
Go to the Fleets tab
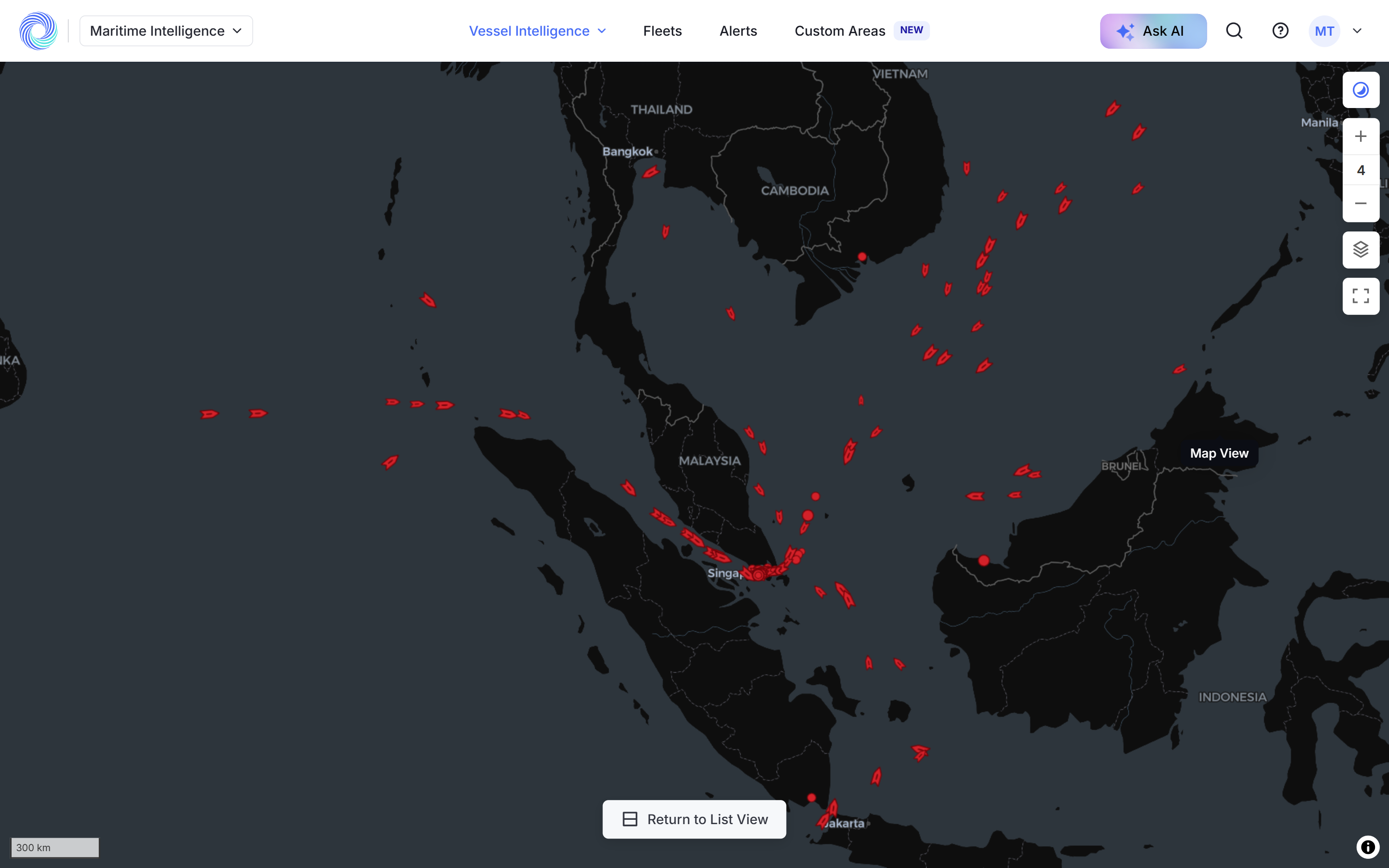(x=662, y=31)
